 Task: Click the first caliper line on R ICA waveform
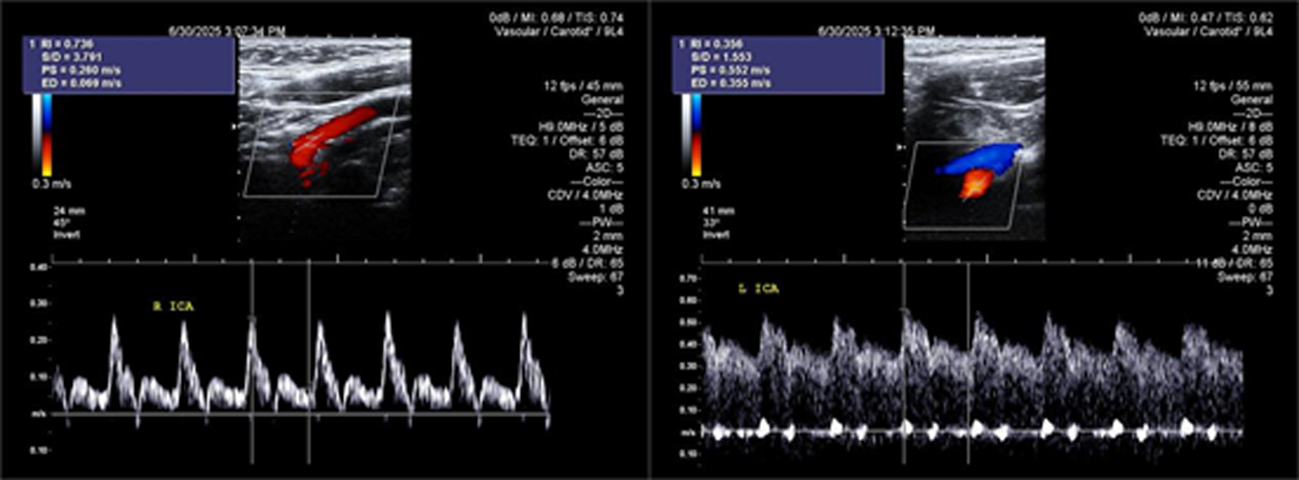click(251, 360)
